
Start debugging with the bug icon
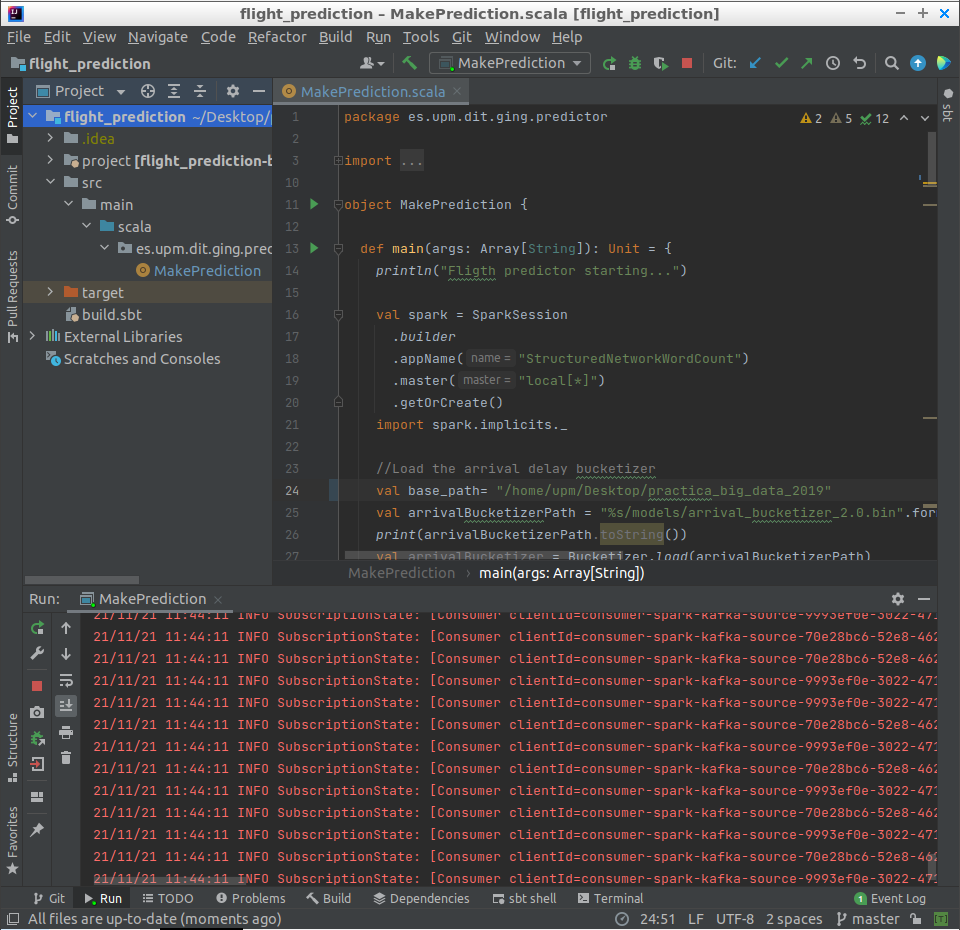coord(635,63)
